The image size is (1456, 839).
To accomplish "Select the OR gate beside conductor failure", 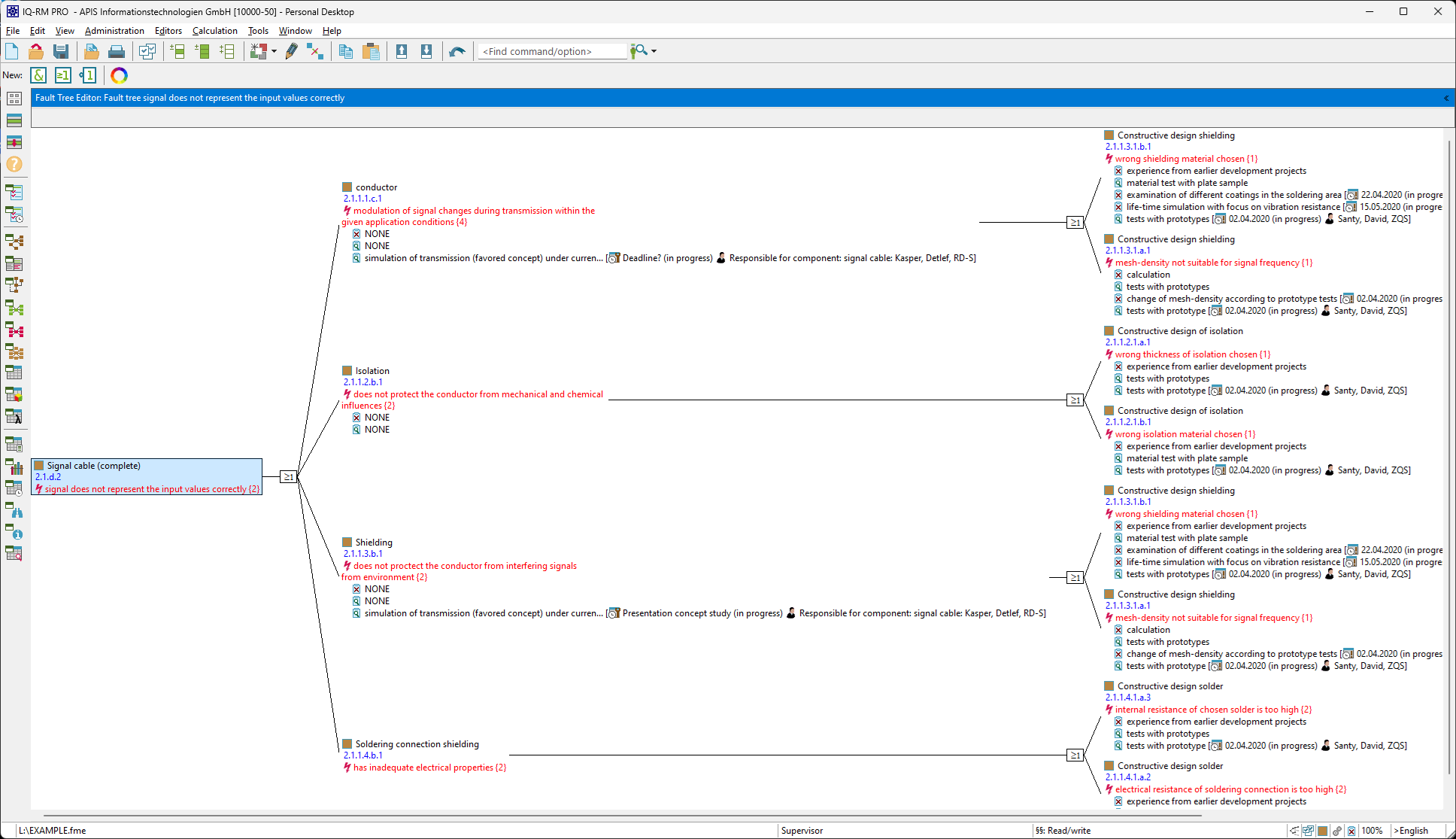I will pyautogui.click(x=1075, y=222).
